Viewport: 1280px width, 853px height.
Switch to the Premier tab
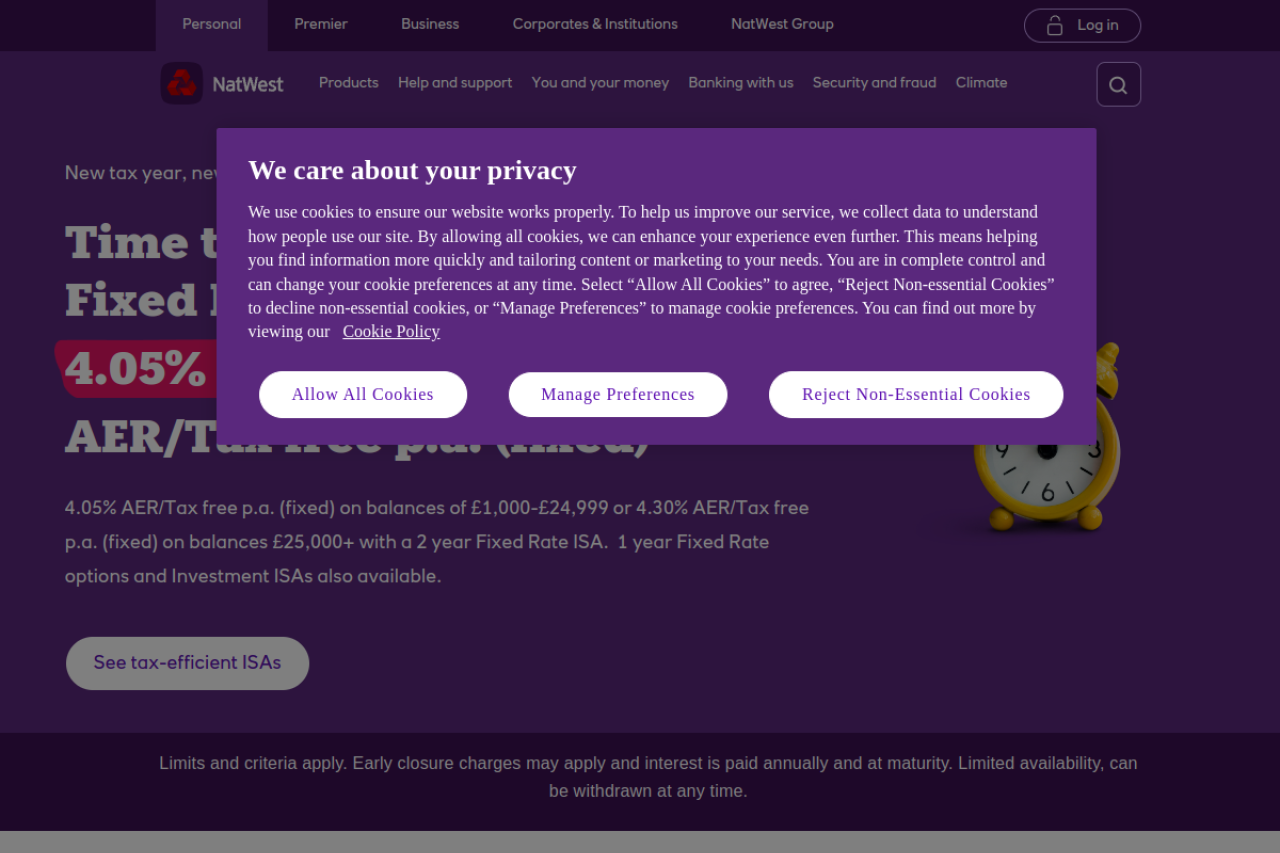click(x=321, y=25)
